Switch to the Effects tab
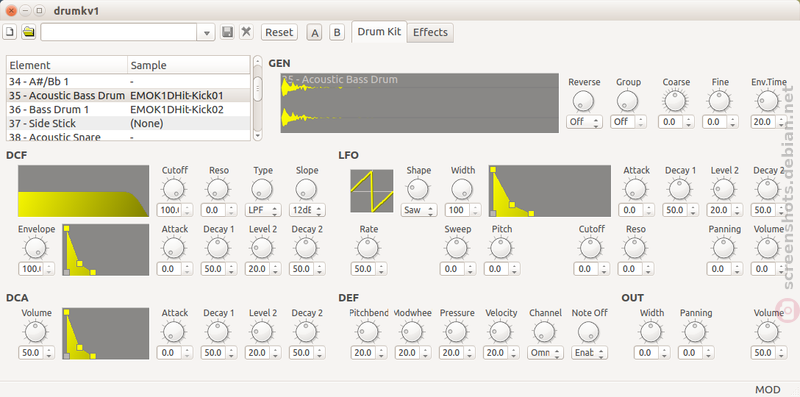This screenshot has height=397, width=800. point(430,32)
